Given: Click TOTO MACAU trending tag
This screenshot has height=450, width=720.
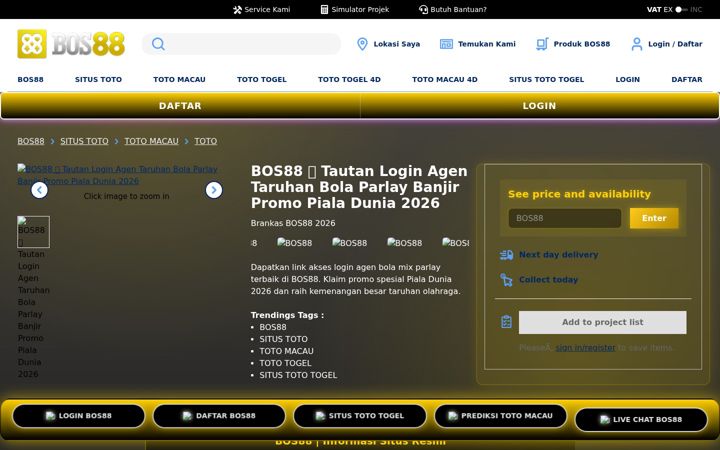Looking at the screenshot, I should click(x=287, y=351).
